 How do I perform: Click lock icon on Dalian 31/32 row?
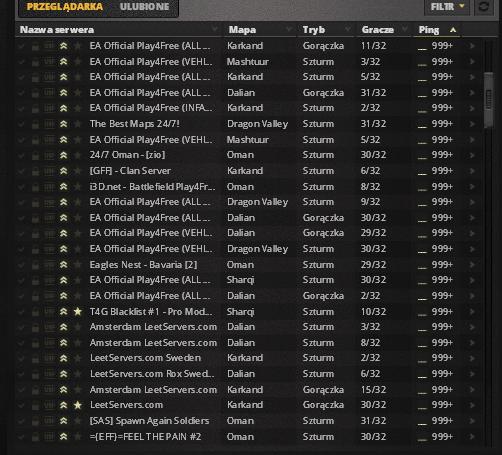[x=35, y=93]
